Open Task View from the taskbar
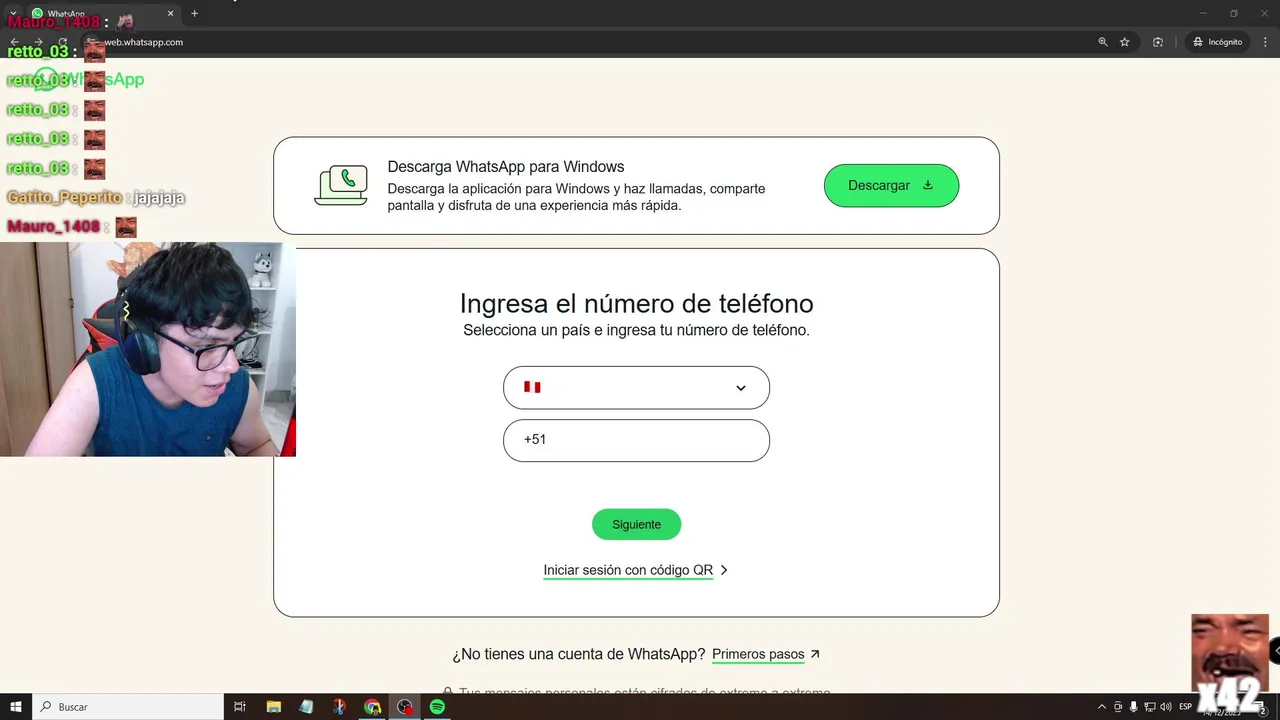 [240, 707]
